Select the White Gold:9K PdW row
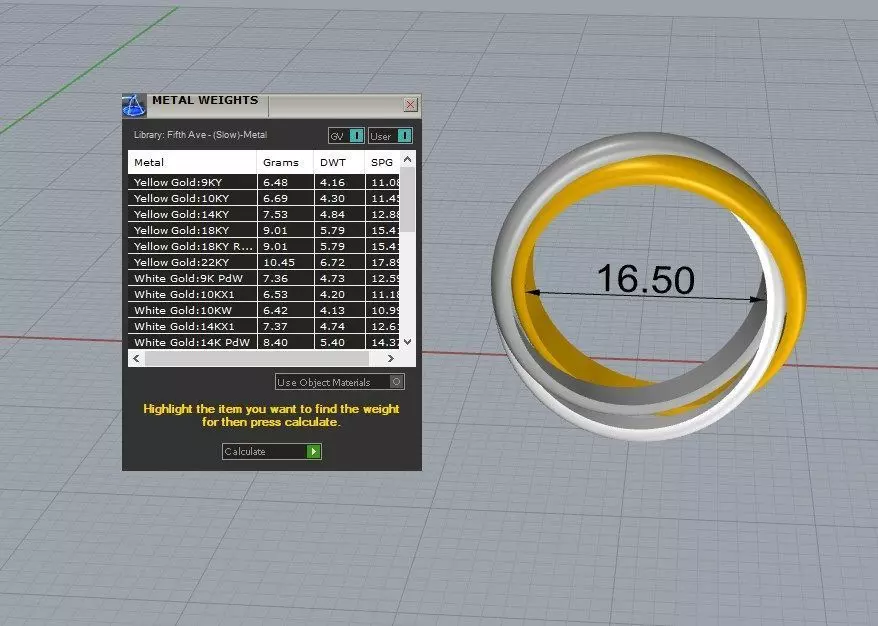878x626 pixels. [264, 278]
